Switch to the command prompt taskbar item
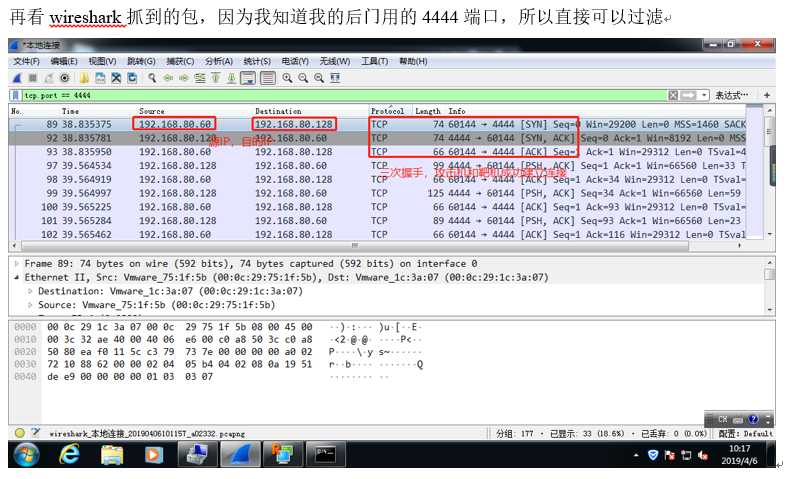Image resolution: width=794 pixels, height=479 pixels. coord(325,454)
